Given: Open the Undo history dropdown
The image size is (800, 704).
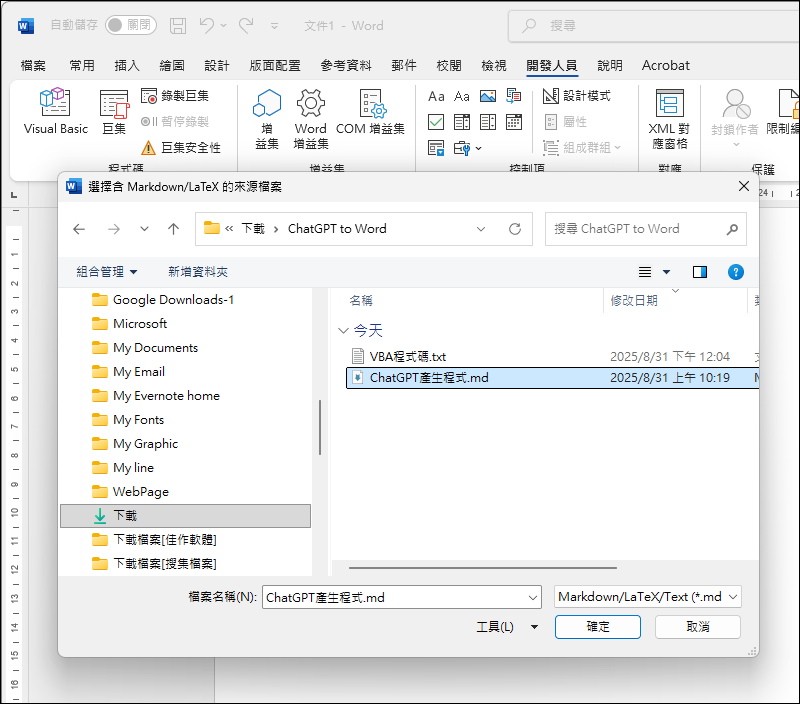Looking at the screenshot, I should click(223, 26).
